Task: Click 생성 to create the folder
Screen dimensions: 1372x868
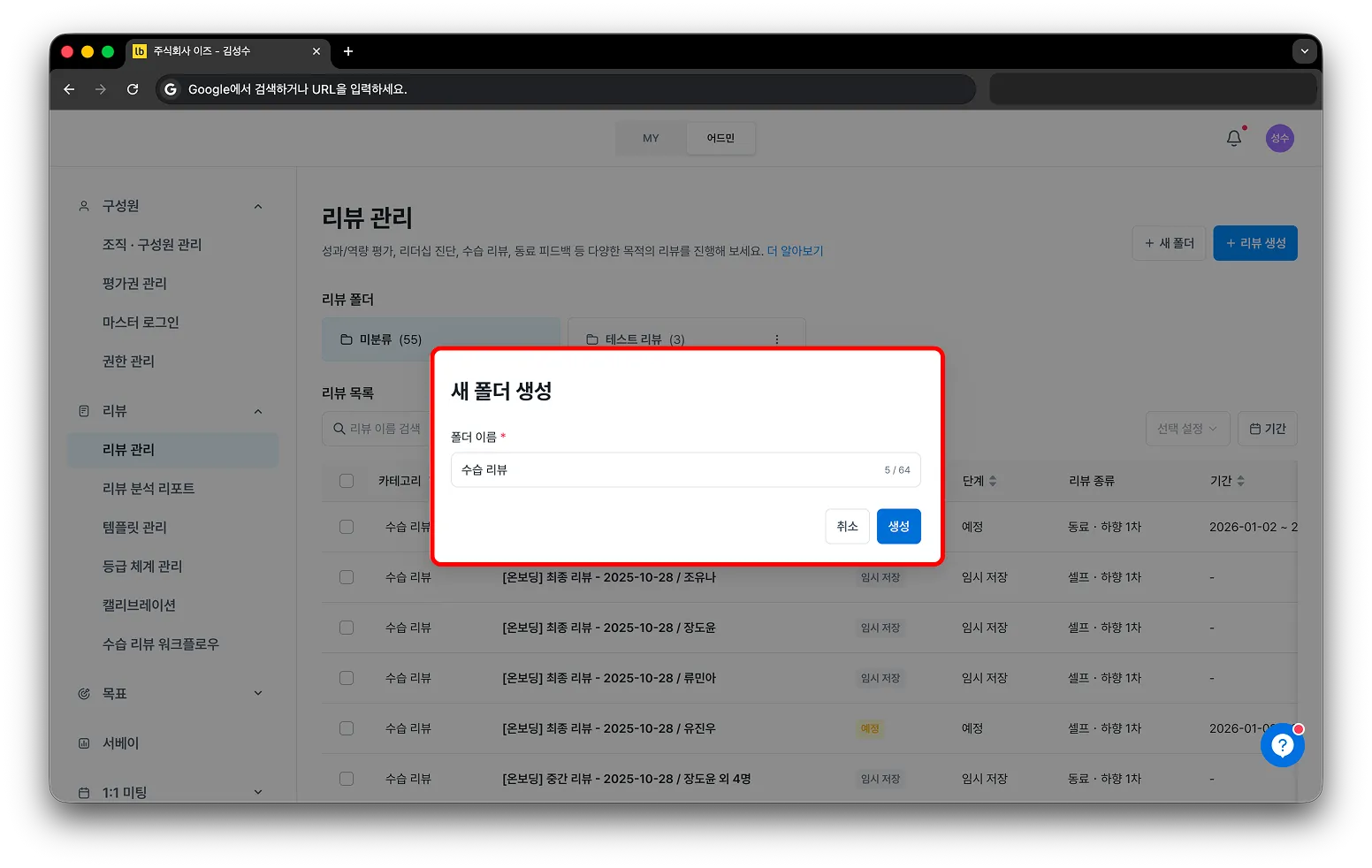Action: 898,527
